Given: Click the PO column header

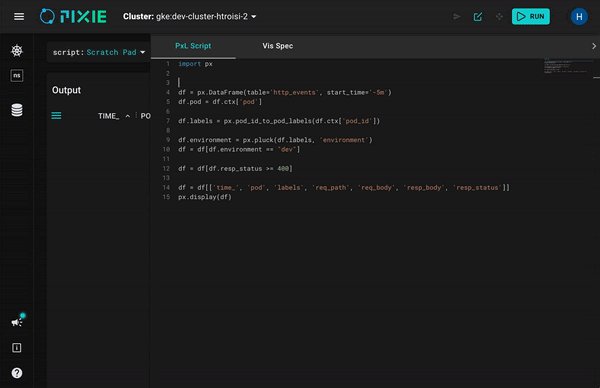Looking at the screenshot, I should coord(145,116).
